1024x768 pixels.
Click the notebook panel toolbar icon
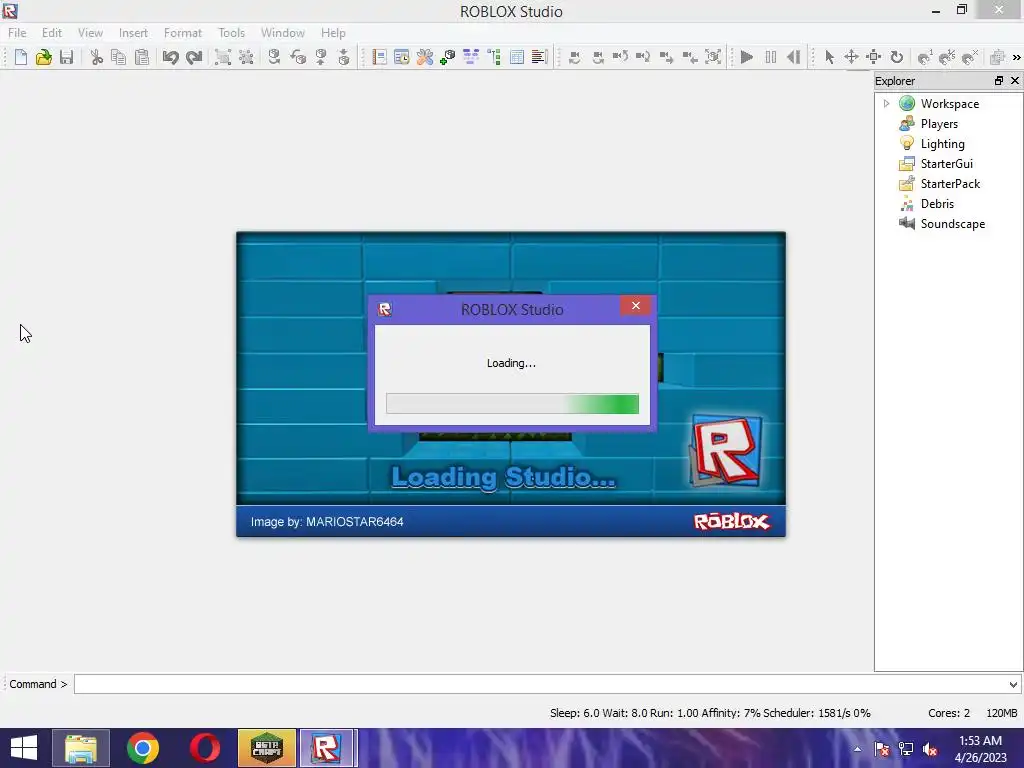[379, 57]
